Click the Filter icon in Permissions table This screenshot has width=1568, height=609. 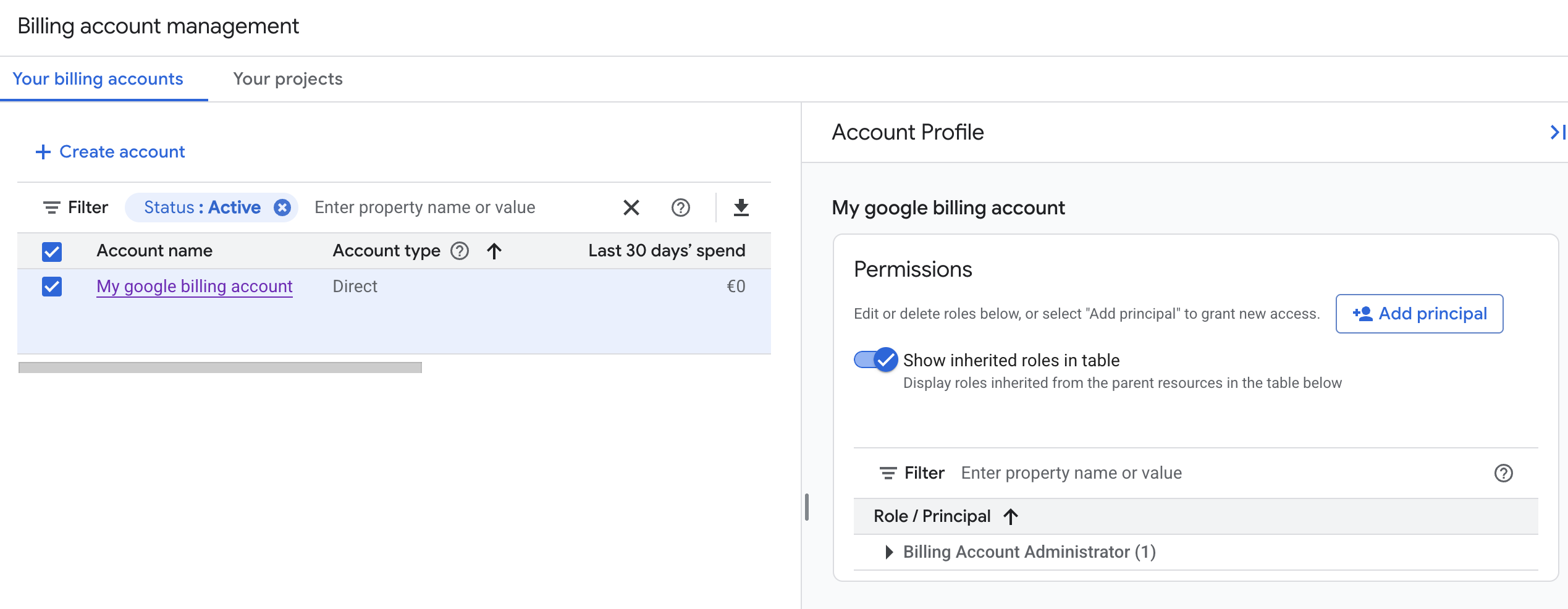pos(888,473)
